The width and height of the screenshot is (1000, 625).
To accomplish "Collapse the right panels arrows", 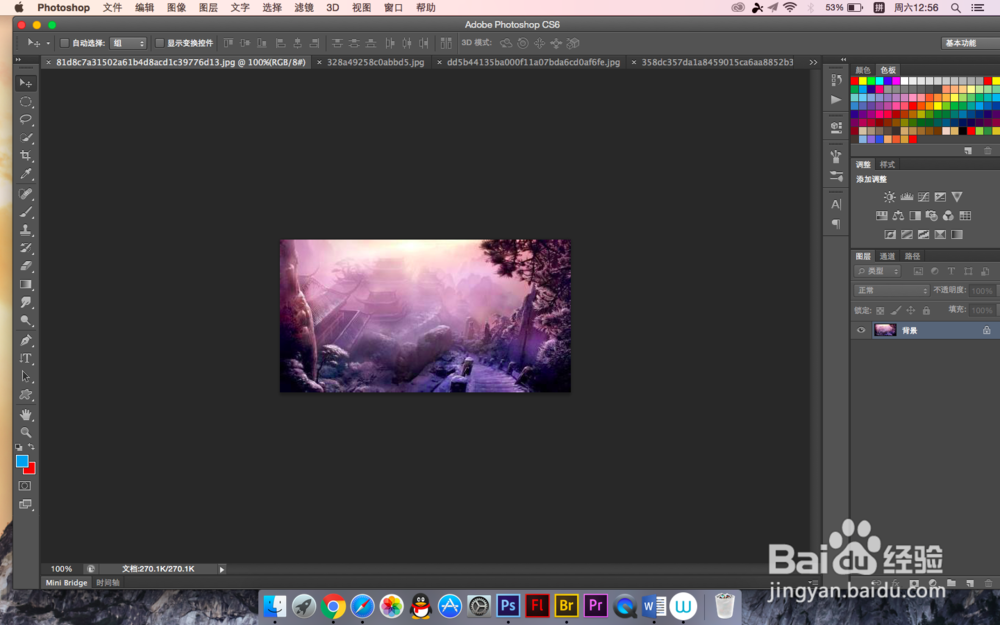I will [x=843, y=59].
